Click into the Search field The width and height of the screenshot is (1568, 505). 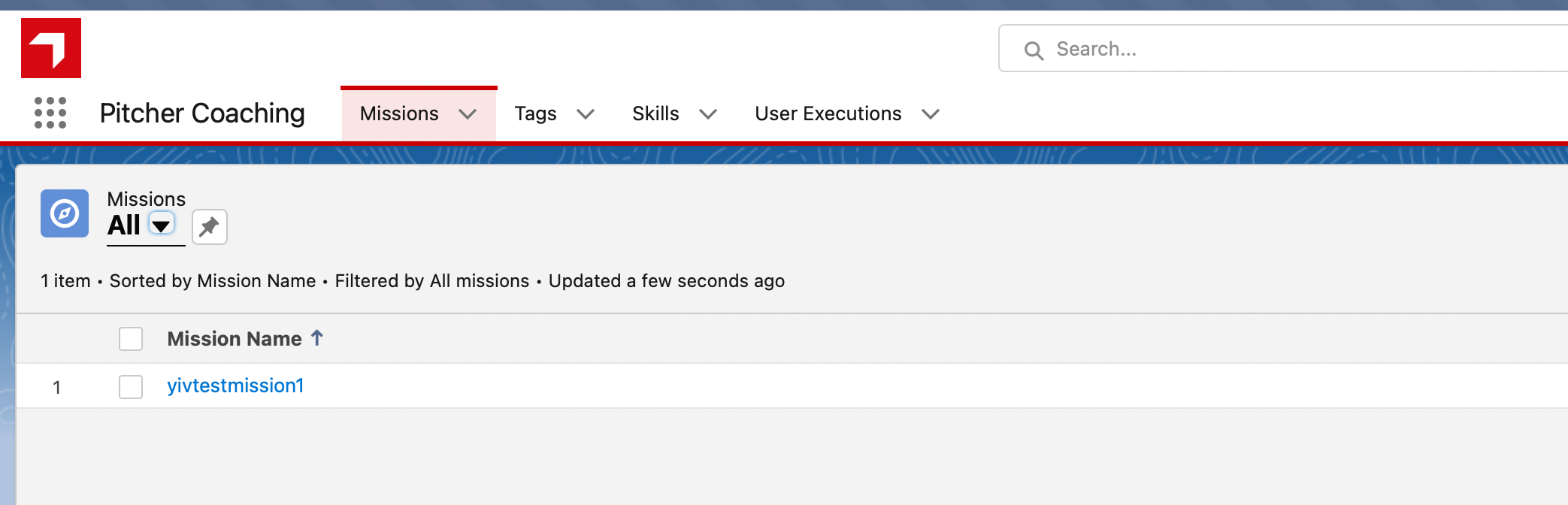[1278, 49]
